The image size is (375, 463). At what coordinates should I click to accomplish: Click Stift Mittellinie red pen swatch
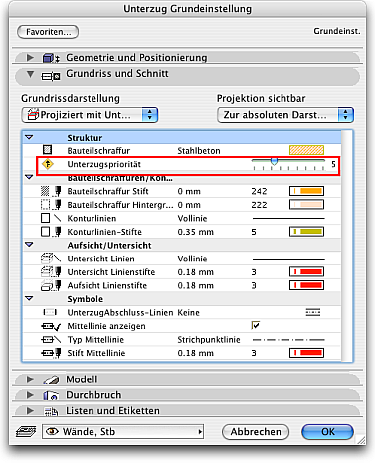[x=306, y=353]
